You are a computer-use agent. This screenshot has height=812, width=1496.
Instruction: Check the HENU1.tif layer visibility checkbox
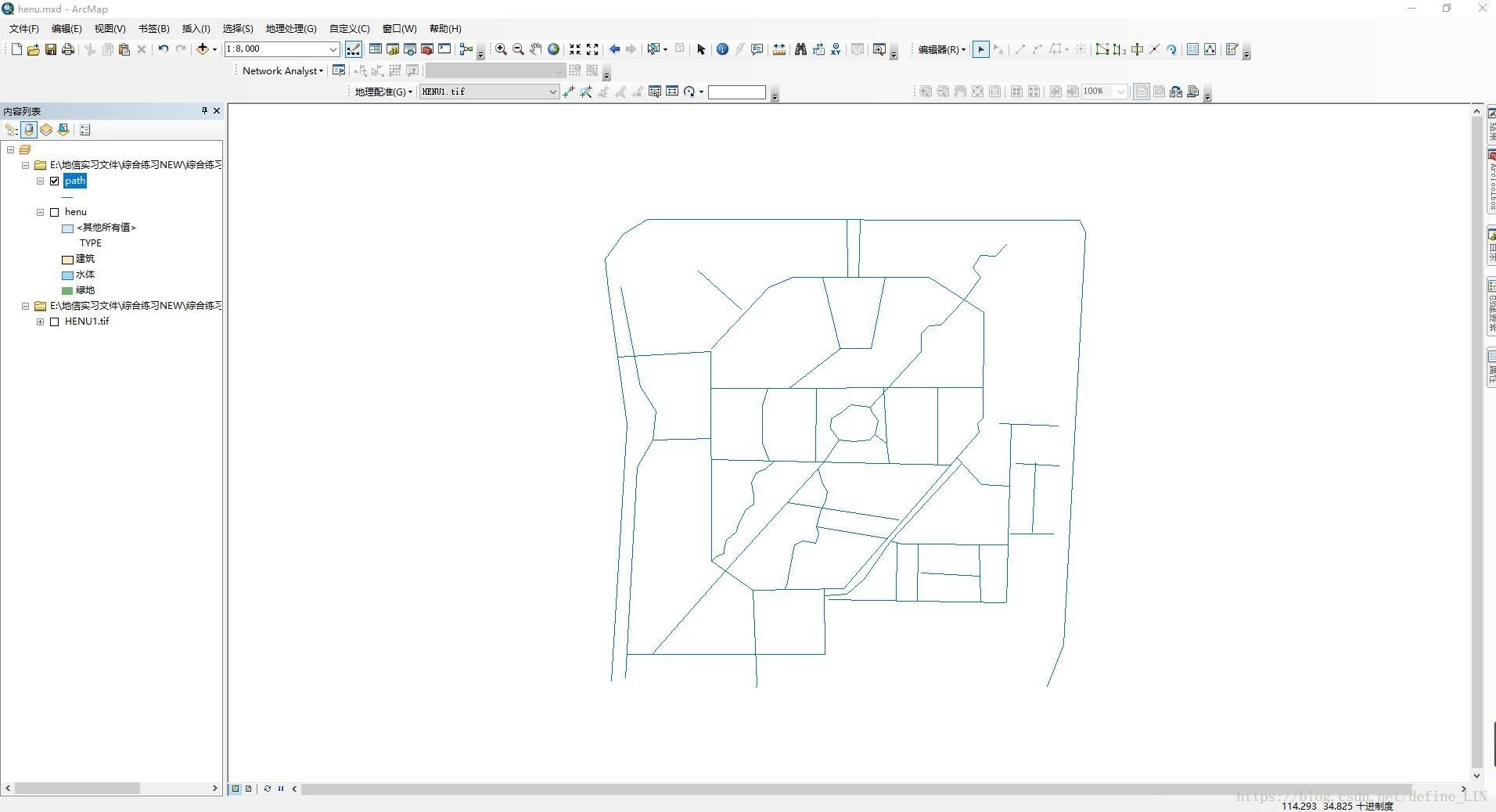coord(55,322)
